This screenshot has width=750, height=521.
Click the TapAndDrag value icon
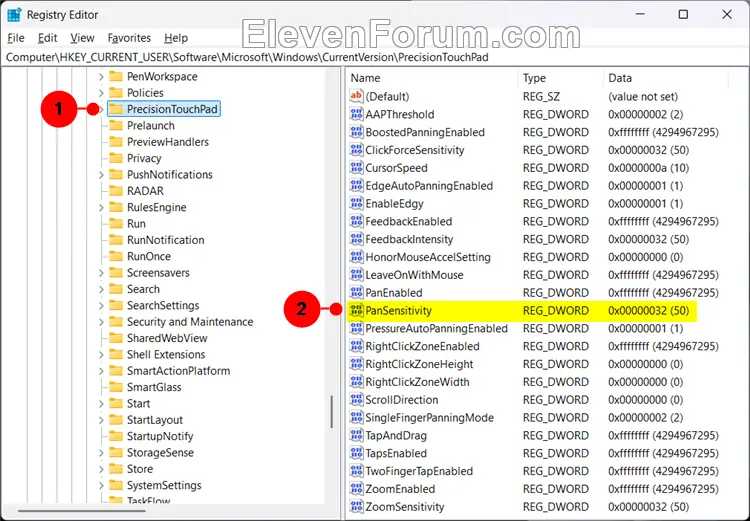tap(356, 435)
